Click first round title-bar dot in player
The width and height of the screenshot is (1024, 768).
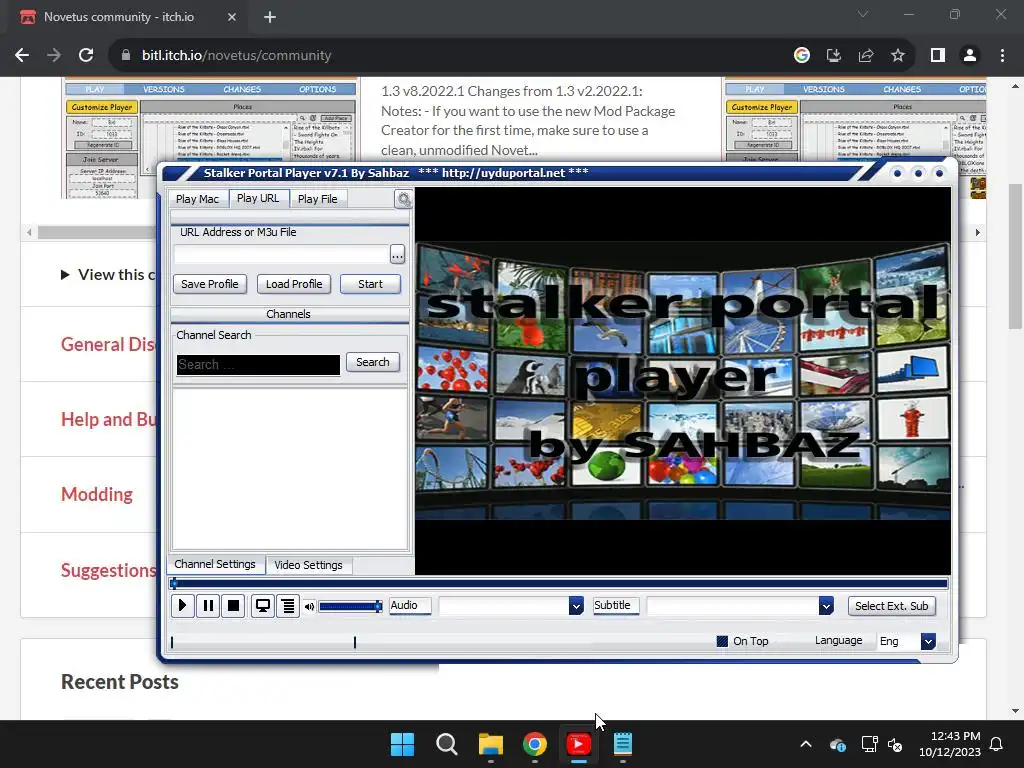click(897, 173)
